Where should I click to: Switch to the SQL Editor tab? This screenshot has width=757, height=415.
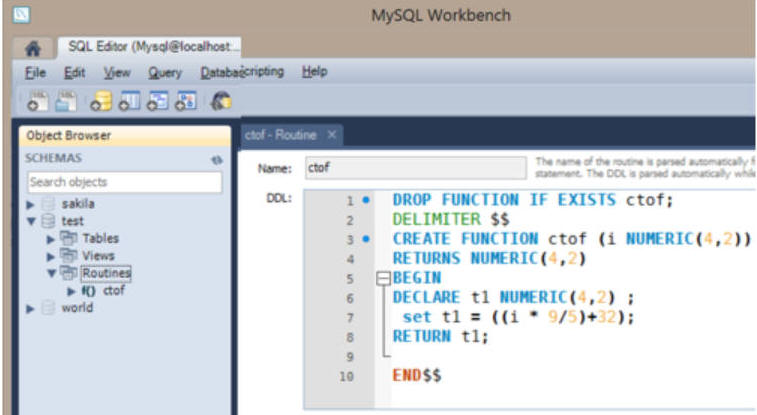[150, 47]
